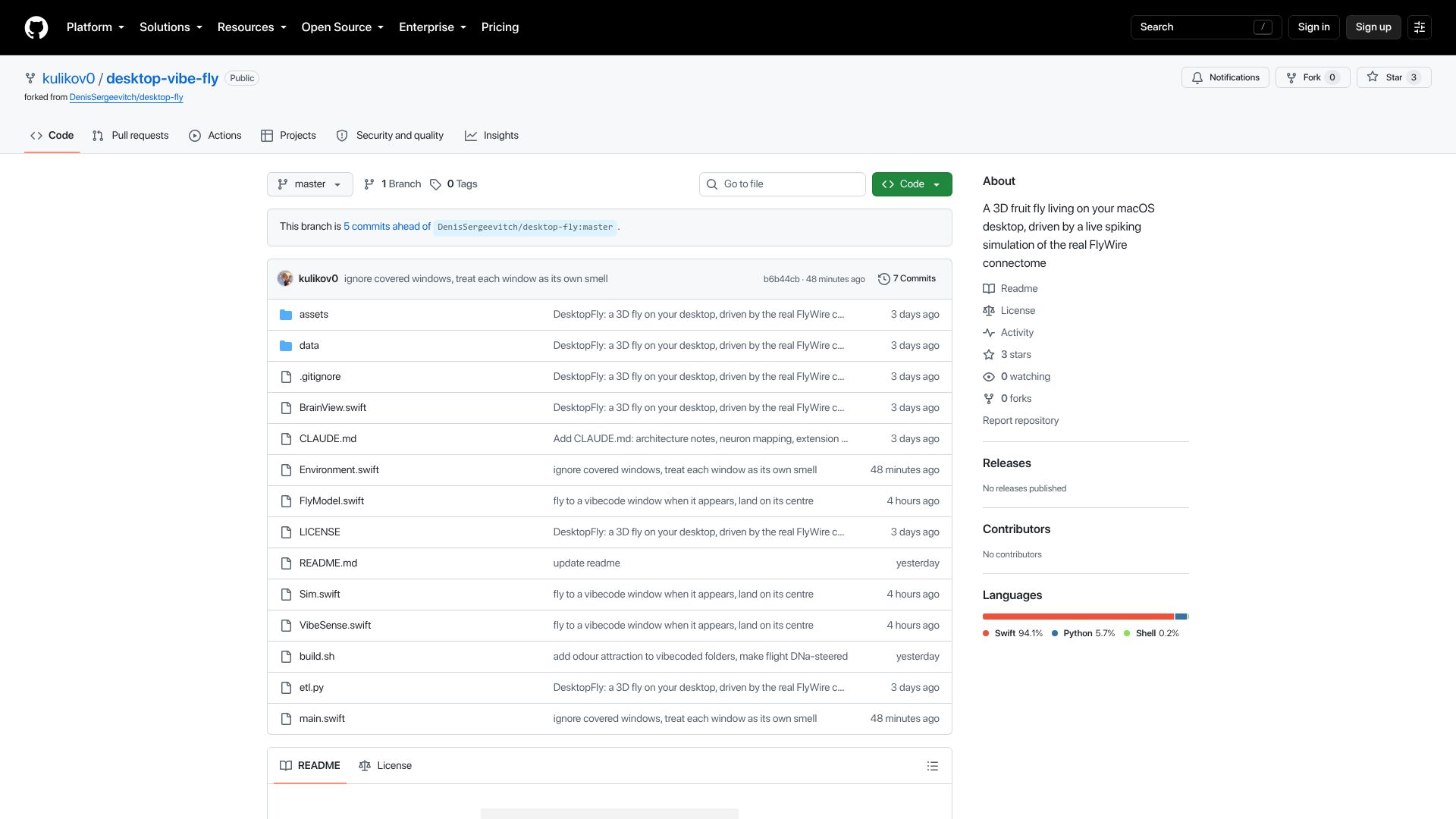Viewport: 1456px width, 819px height.
Task: Click the Sign up button
Action: 1373,27
